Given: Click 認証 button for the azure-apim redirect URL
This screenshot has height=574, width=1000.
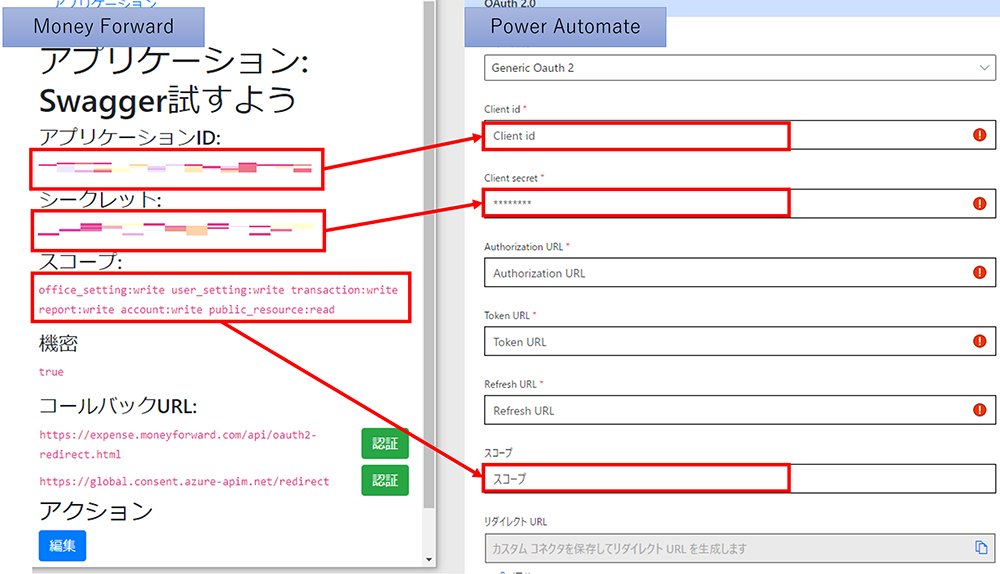Looking at the screenshot, I should (x=385, y=480).
